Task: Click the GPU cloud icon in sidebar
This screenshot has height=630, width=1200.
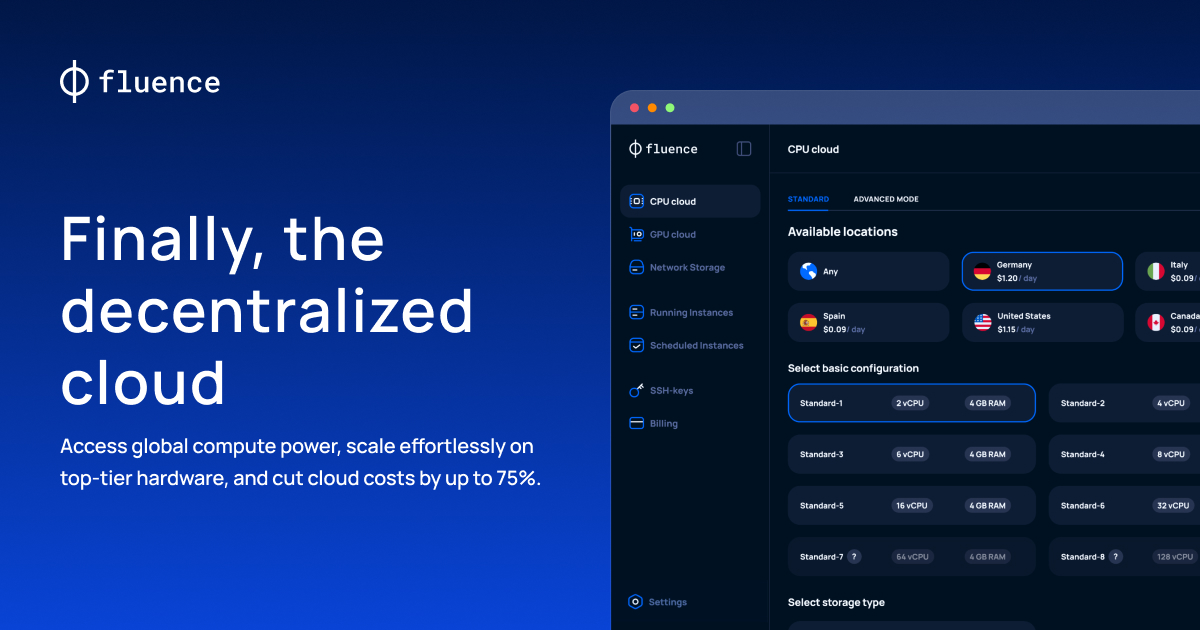Action: click(636, 234)
